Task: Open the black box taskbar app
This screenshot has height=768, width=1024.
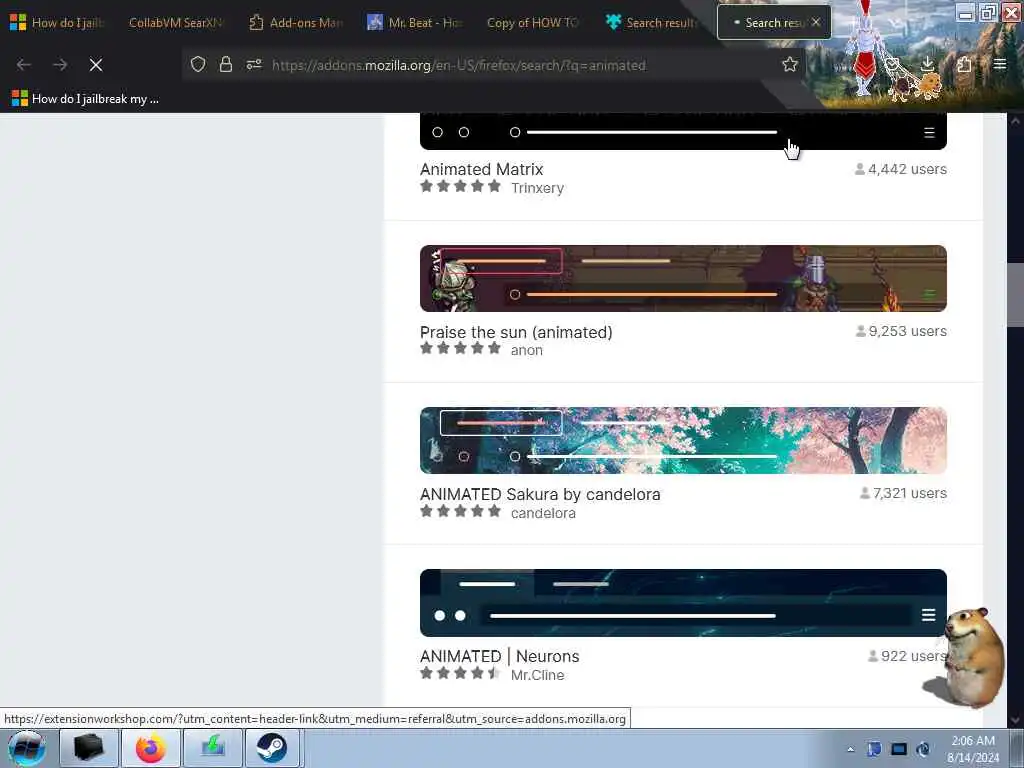Action: pyautogui.click(x=89, y=748)
